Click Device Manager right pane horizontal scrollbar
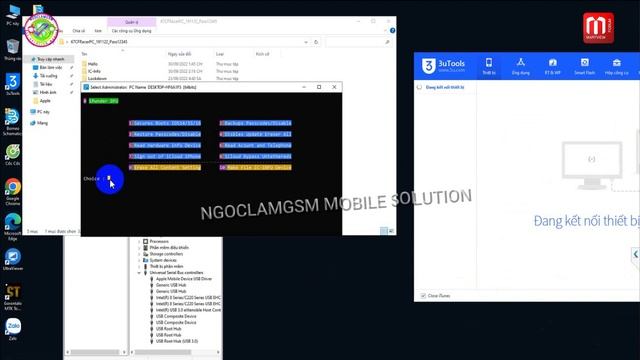640x360 pixels. pyautogui.click(x=163, y=352)
